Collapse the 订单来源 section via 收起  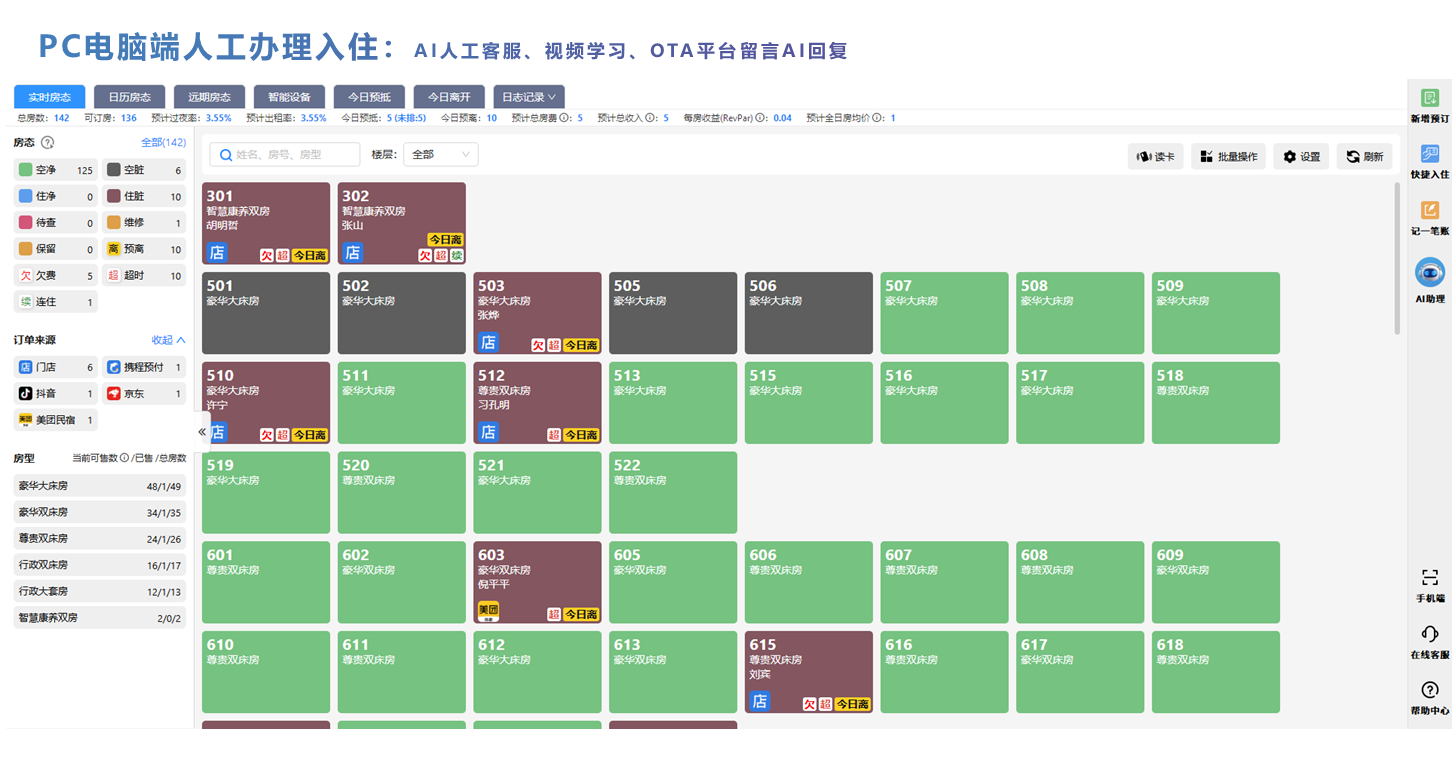pyautogui.click(x=168, y=340)
